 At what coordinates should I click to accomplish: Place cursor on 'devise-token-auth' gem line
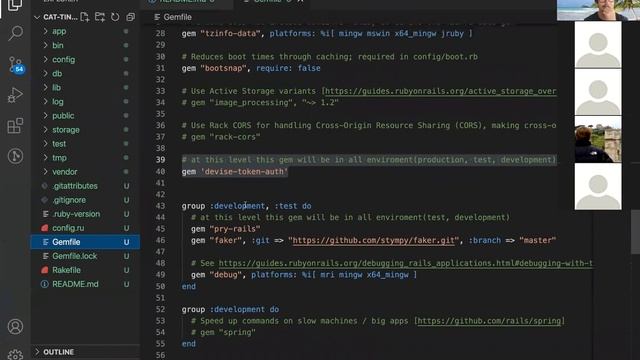tap(235, 171)
